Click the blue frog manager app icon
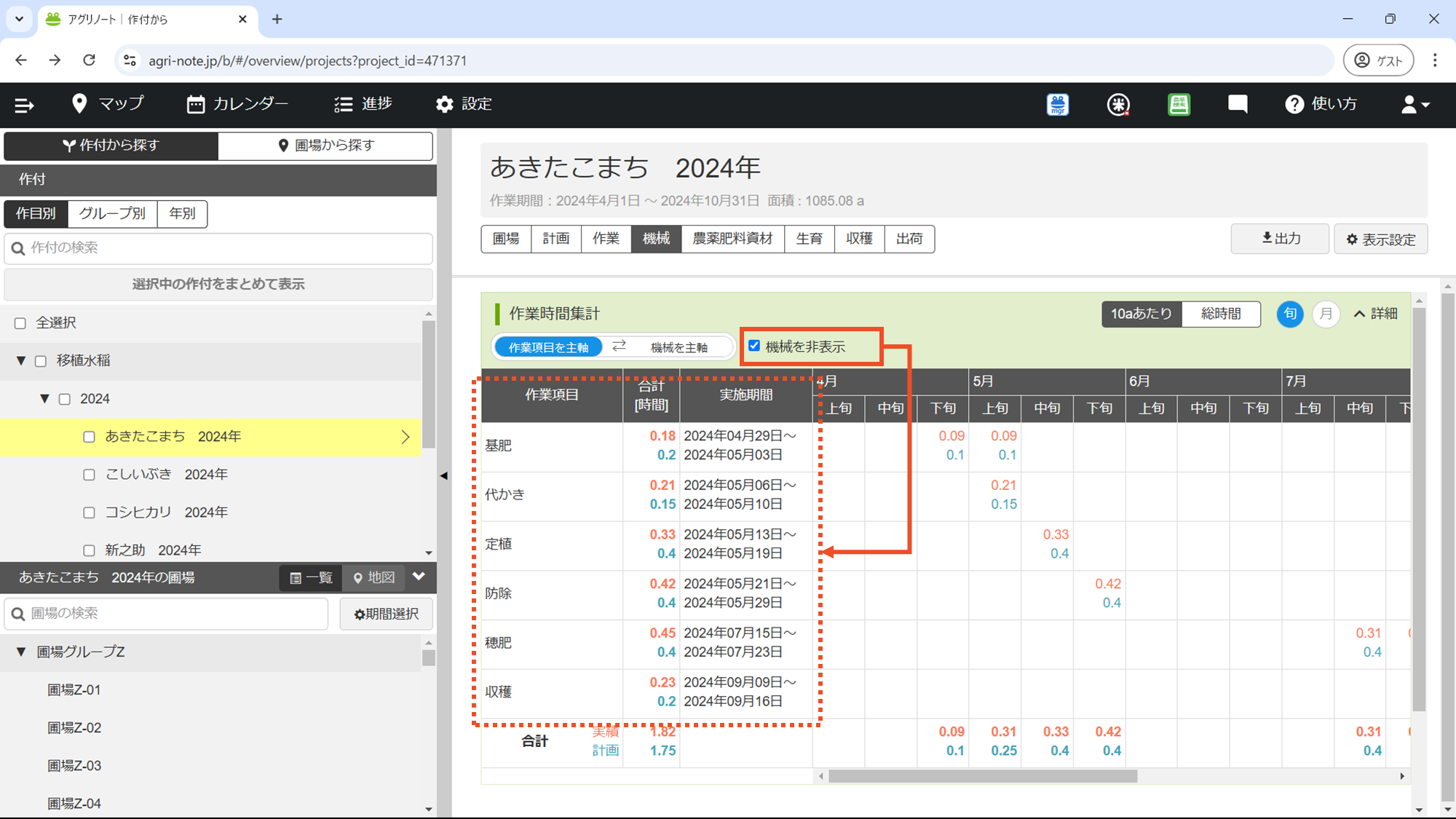Screen dimensions: 1456x819 tap(1058, 105)
